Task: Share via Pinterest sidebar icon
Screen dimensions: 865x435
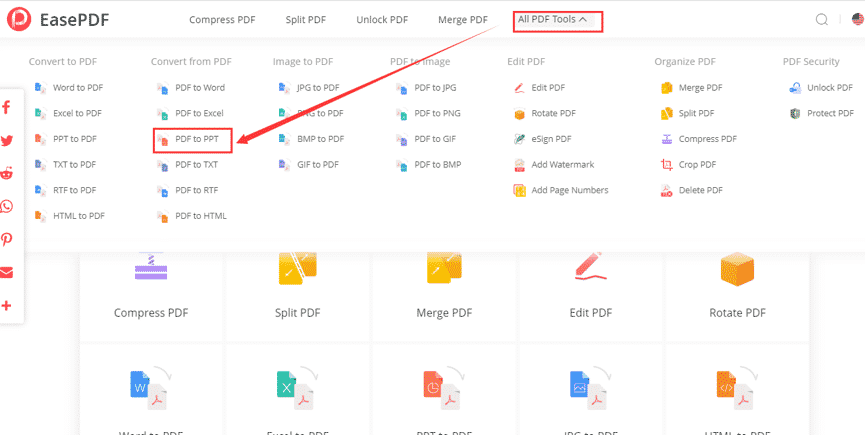Action: click(7, 240)
